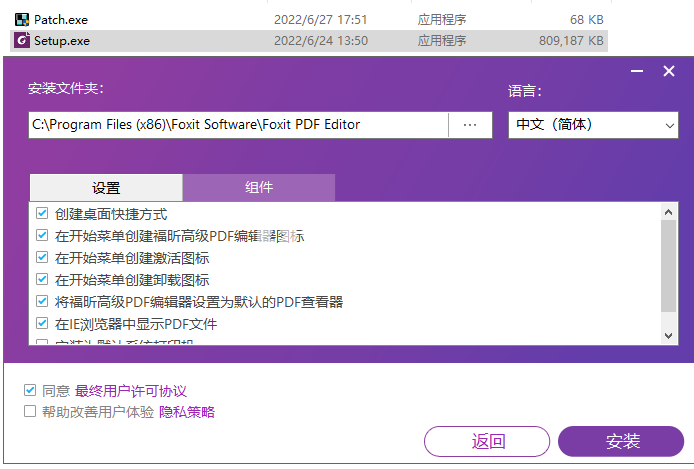This screenshot has width=694, height=469.
Task: Click the 809,187 KB size cell
Action: pyautogui.click(x=571, y=41)
